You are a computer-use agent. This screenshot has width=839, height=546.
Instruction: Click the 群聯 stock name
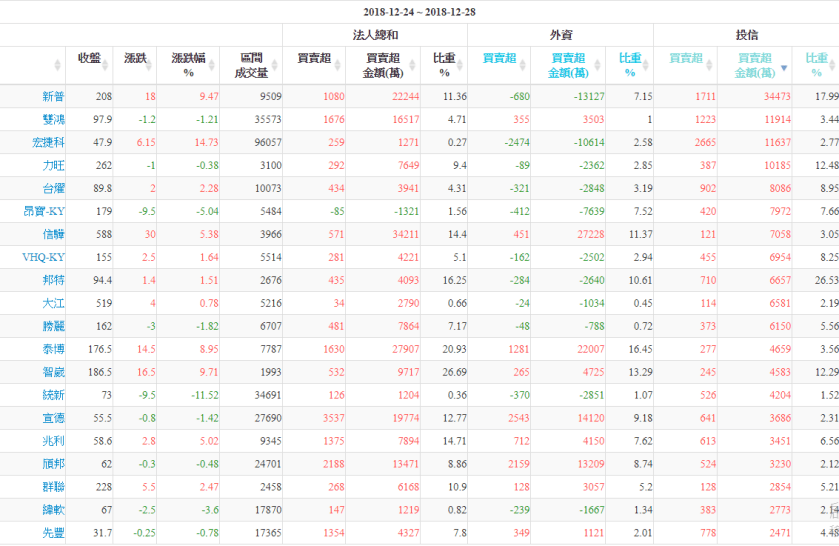pos(53,486)
